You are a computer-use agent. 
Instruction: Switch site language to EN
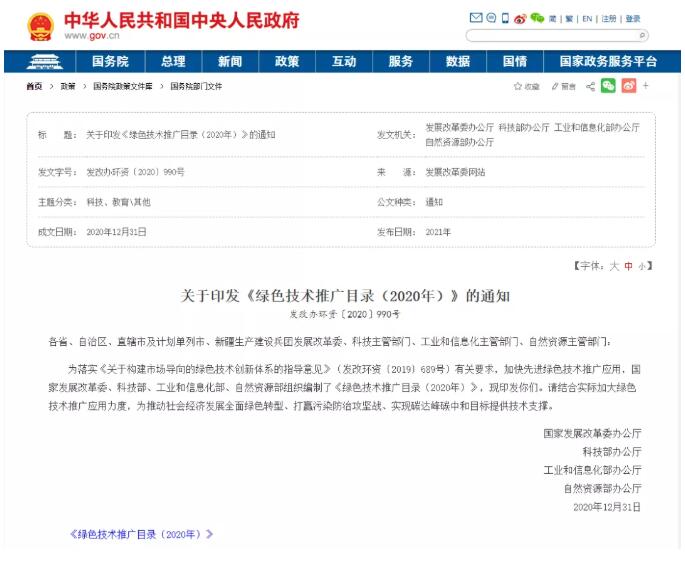587,19
